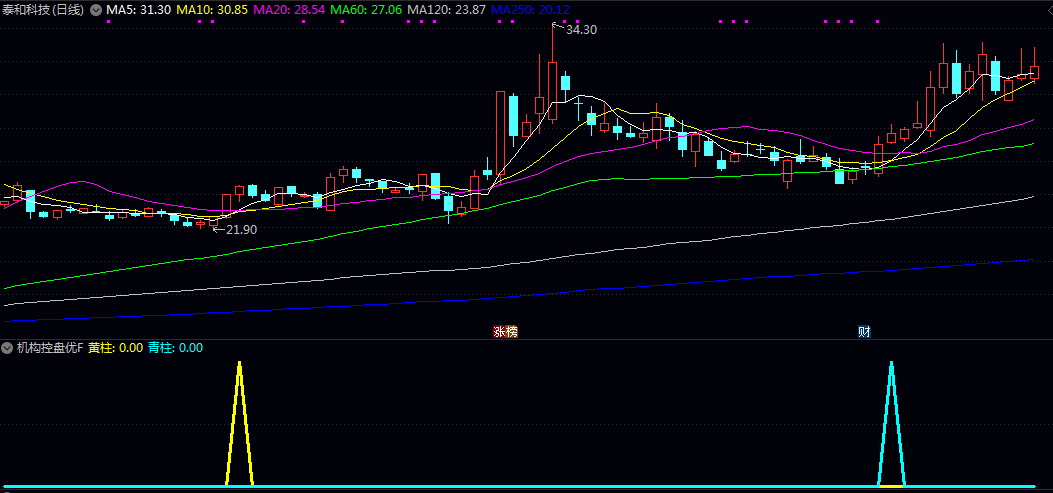Expand the 机构控盘优F indicator dropdown arrow
Screen dimensions: 1053x493
point(8,348)
